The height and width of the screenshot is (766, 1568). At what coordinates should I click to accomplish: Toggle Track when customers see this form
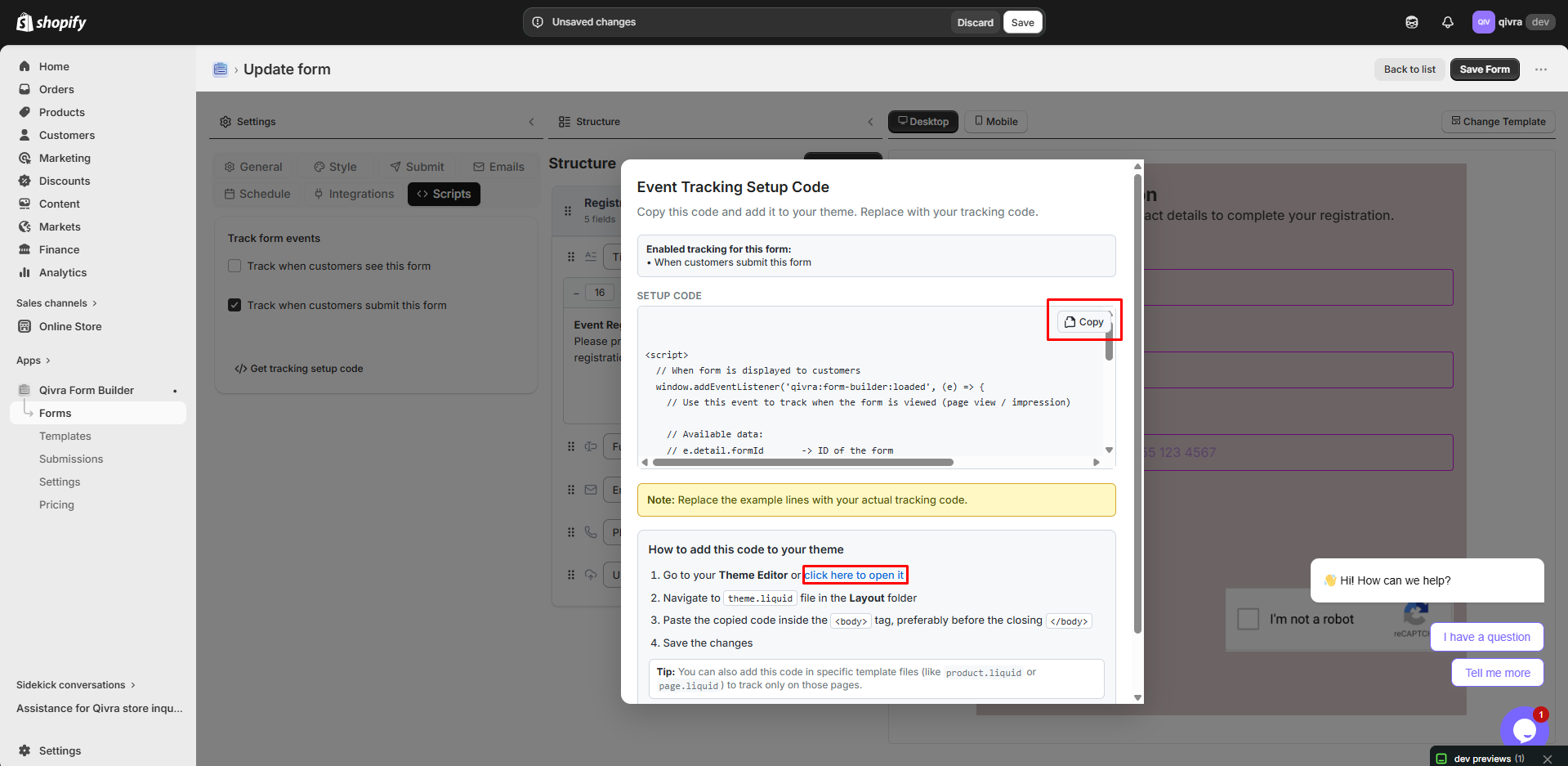pos(235,266)
